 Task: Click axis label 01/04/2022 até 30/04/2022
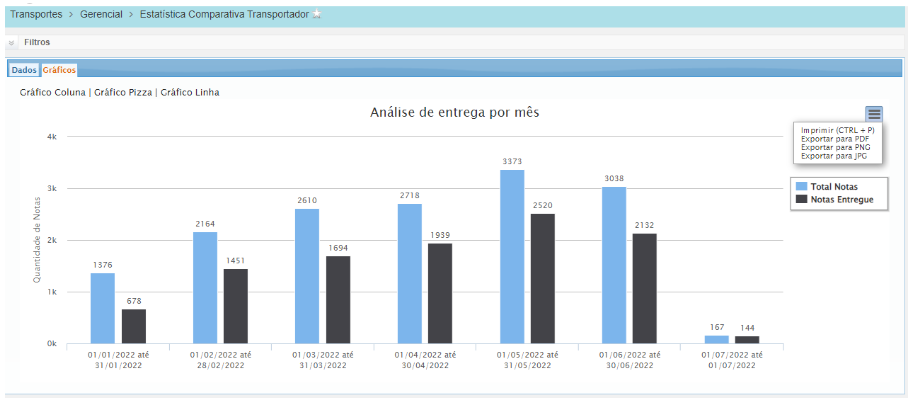[x=425, y=359]
